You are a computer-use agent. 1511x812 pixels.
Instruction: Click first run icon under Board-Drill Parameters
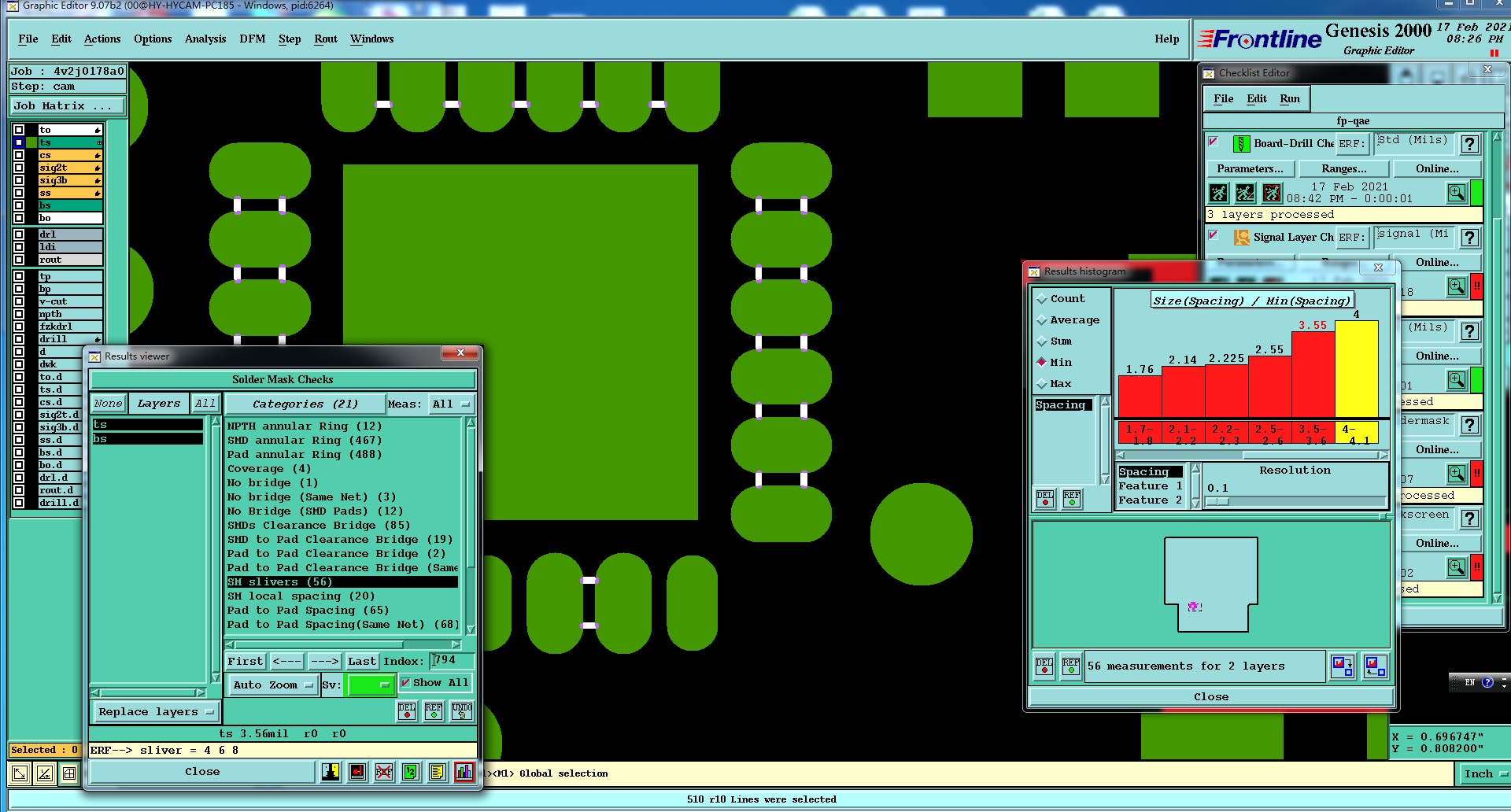pyautogui.click(x=1218, y=193)
